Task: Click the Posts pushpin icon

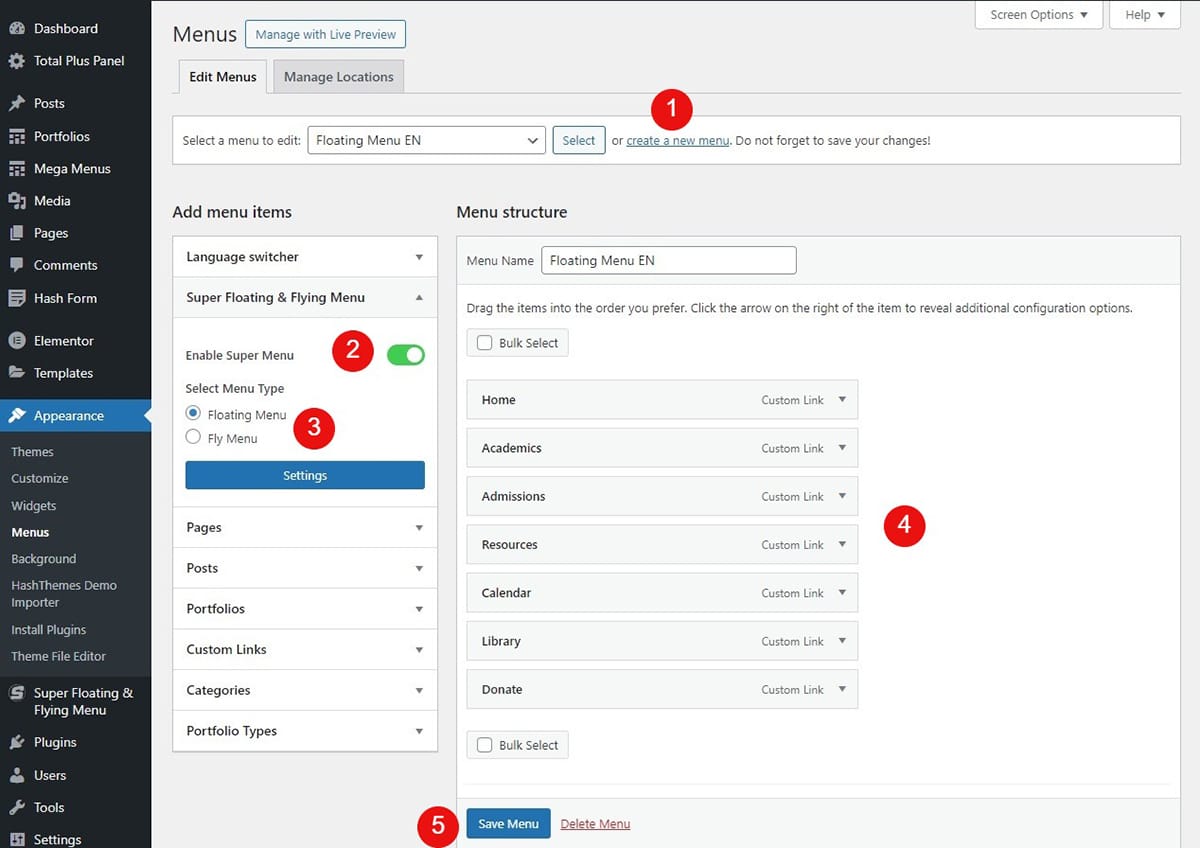Action: click(17, 103)
